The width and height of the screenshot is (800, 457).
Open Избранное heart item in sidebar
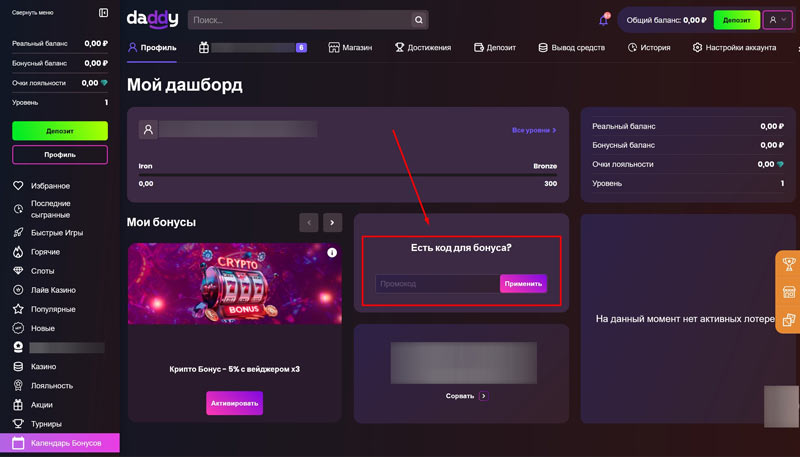tap(50, 186)
